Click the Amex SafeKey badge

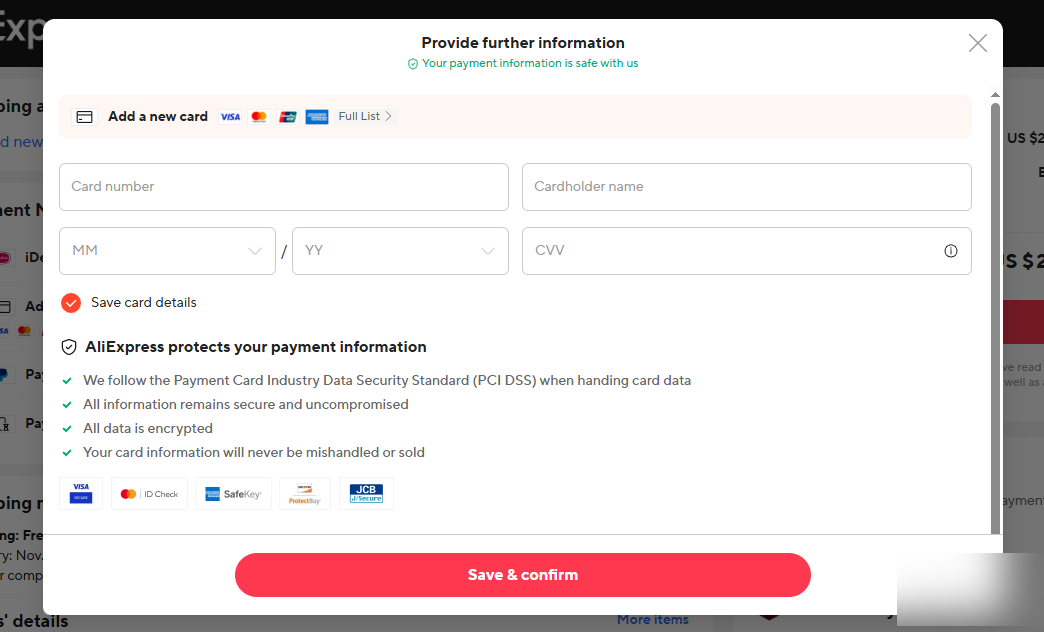tap(233, 494)
